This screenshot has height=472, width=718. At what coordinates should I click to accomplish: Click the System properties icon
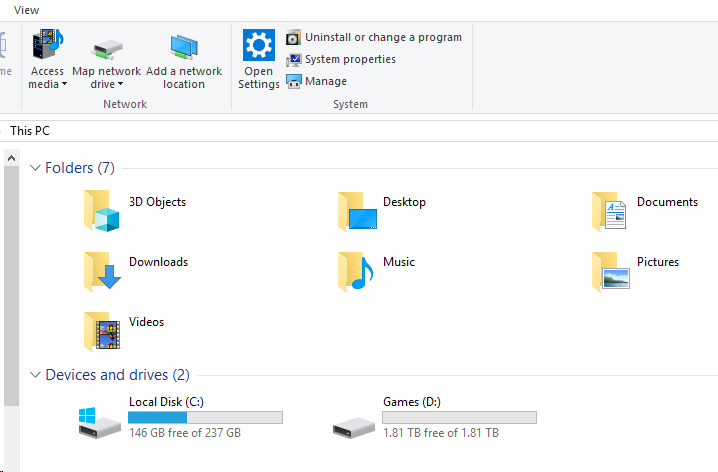point(294,60)
